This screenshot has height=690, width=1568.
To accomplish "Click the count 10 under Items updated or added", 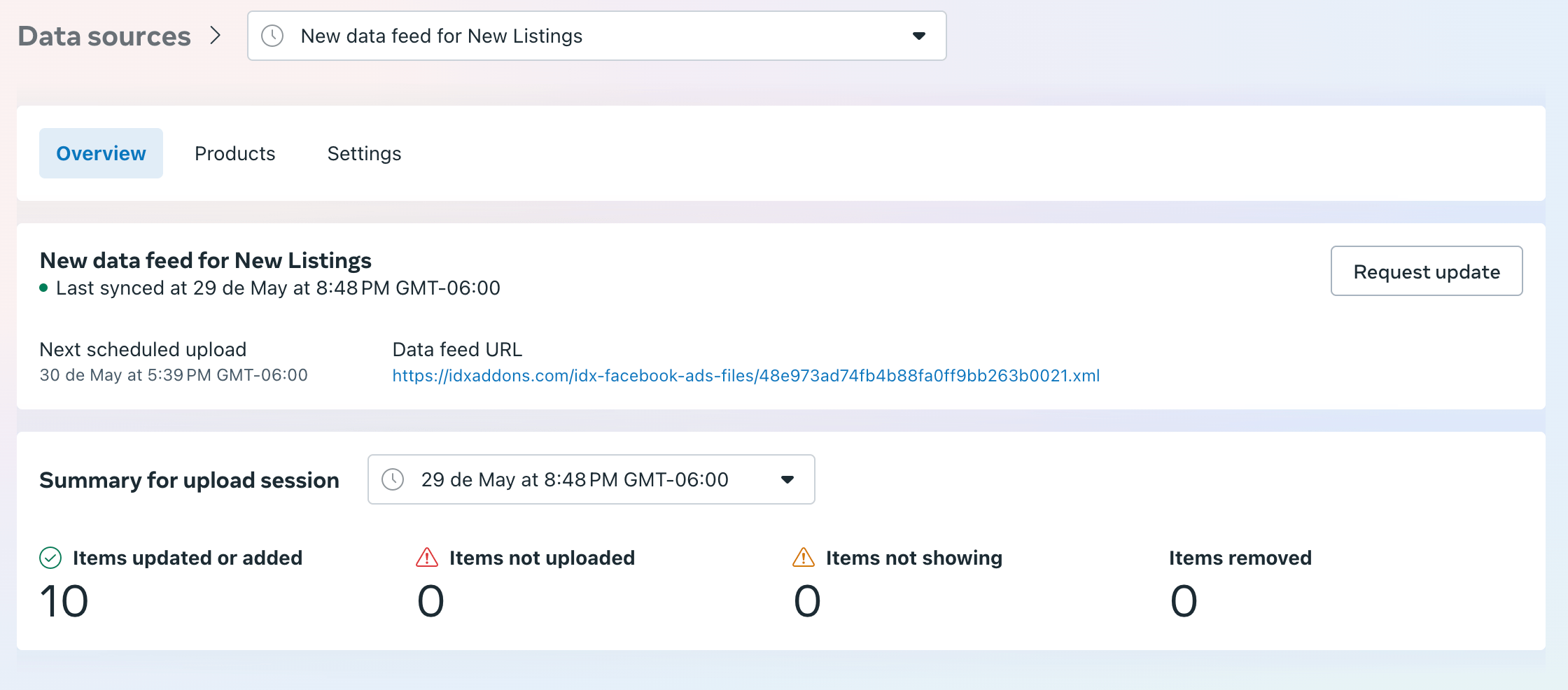I will click(64, 601).
